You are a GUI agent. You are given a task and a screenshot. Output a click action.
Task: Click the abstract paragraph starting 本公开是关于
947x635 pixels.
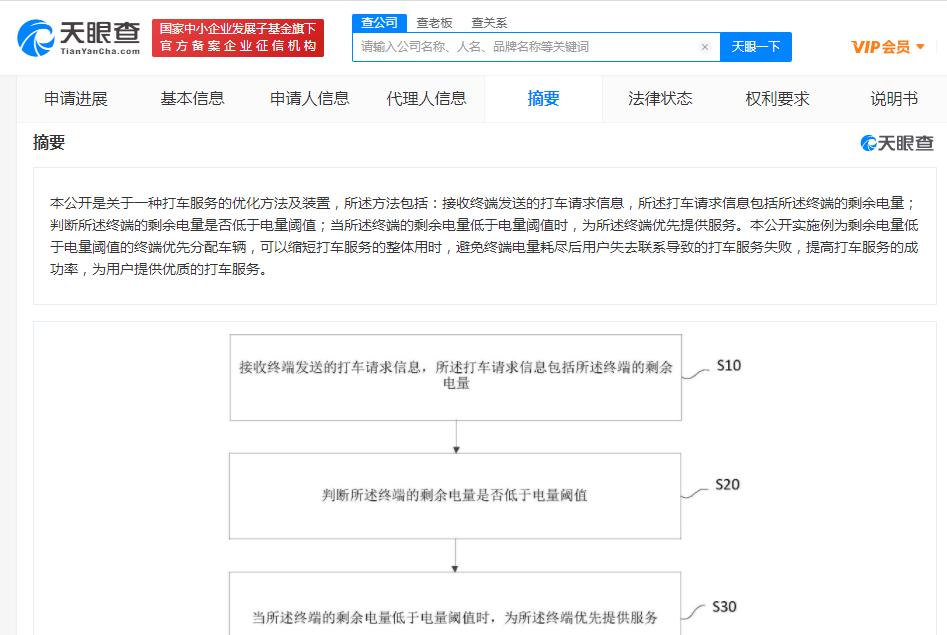click(484, 236)
